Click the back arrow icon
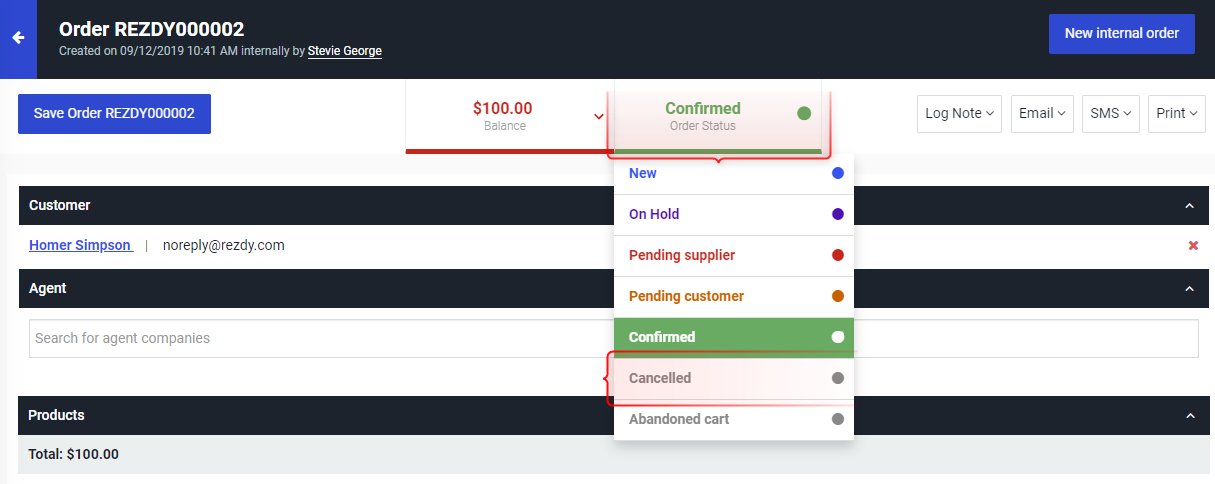The height and width of the screenshot is (484, 1215). 18,38
